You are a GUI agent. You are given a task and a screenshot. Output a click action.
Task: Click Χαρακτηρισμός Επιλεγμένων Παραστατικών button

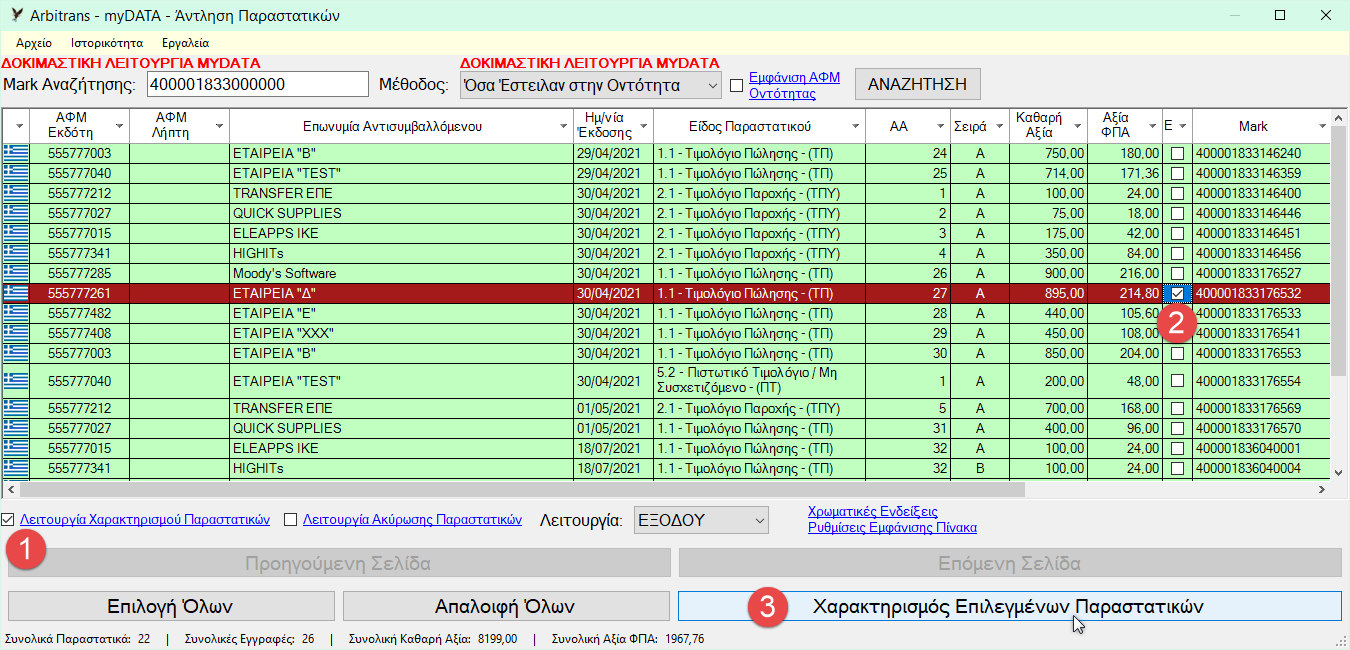1009,607
